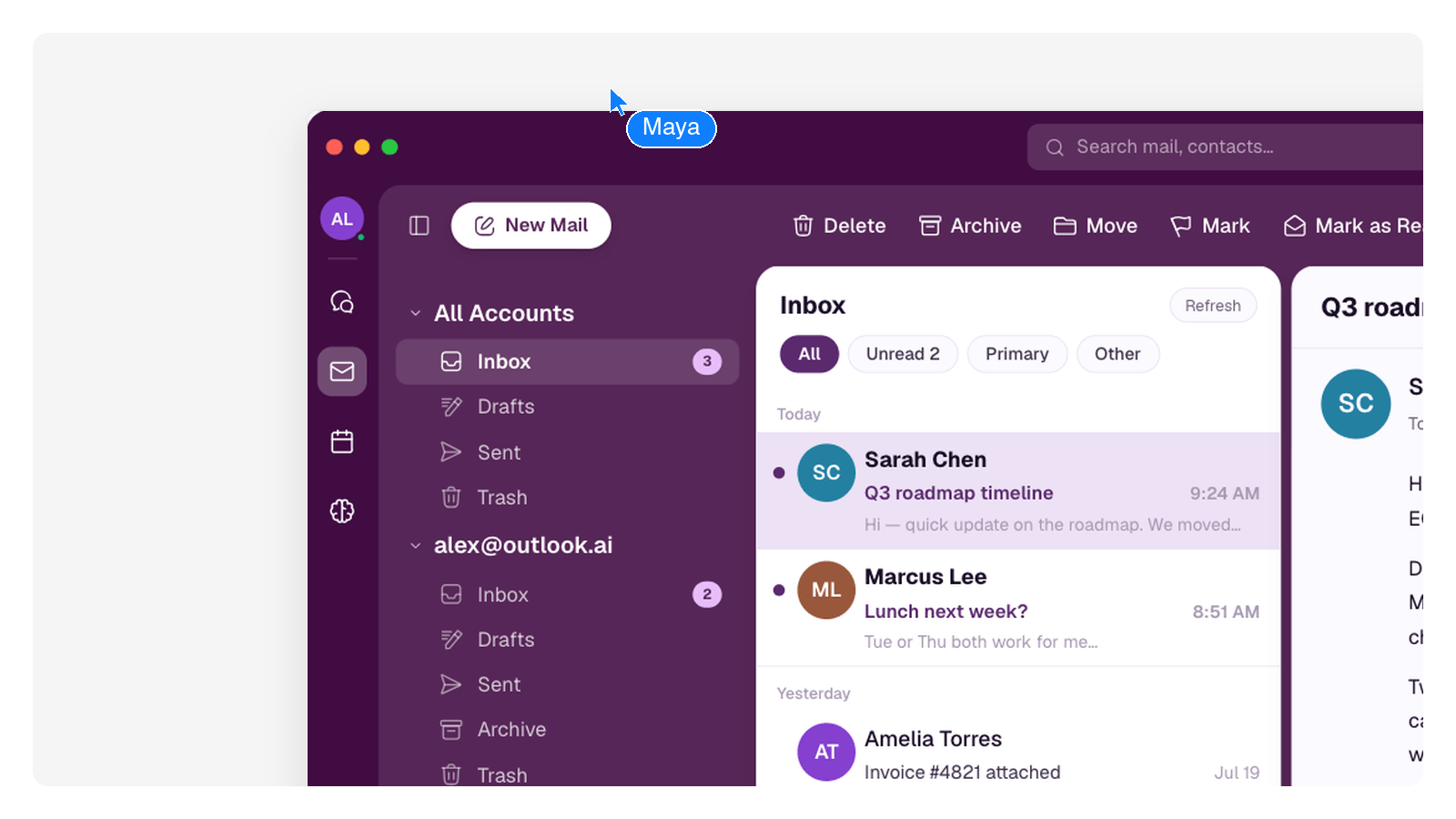Click Mark as Read in the toolbar
Viewport: 1456px width, 819px height.
pyautogui.click(x=1352, y=226)
